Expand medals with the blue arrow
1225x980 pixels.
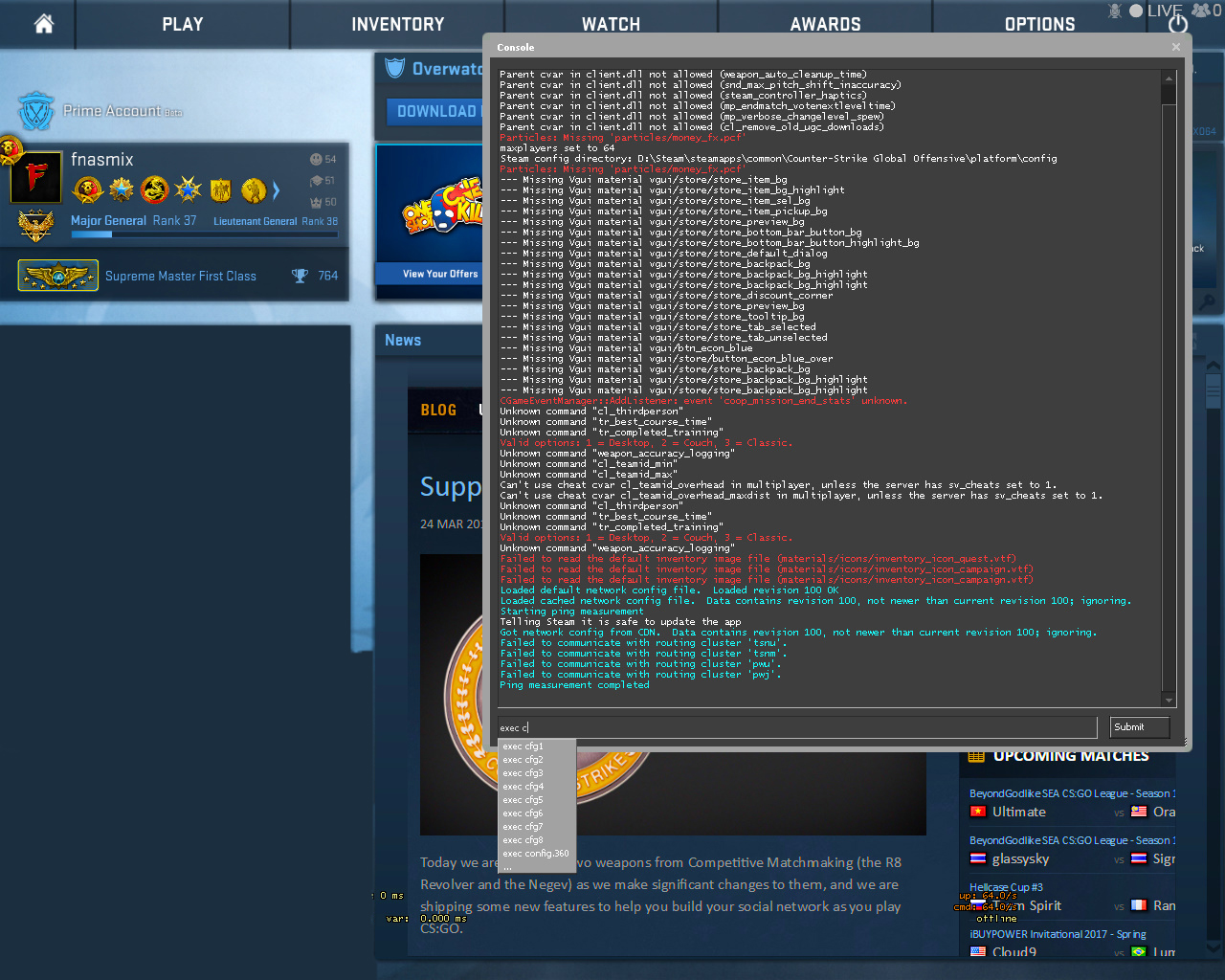[277, 190]
